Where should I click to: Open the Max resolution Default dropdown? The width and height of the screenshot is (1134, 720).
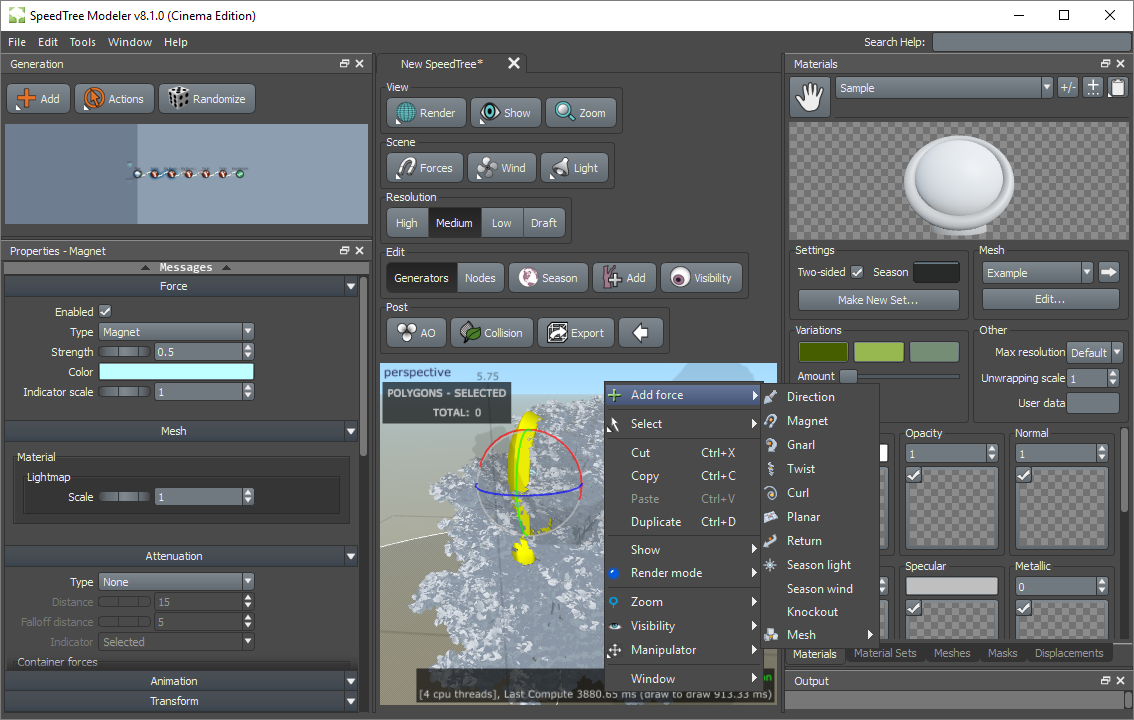click(x=1095, y=353)
